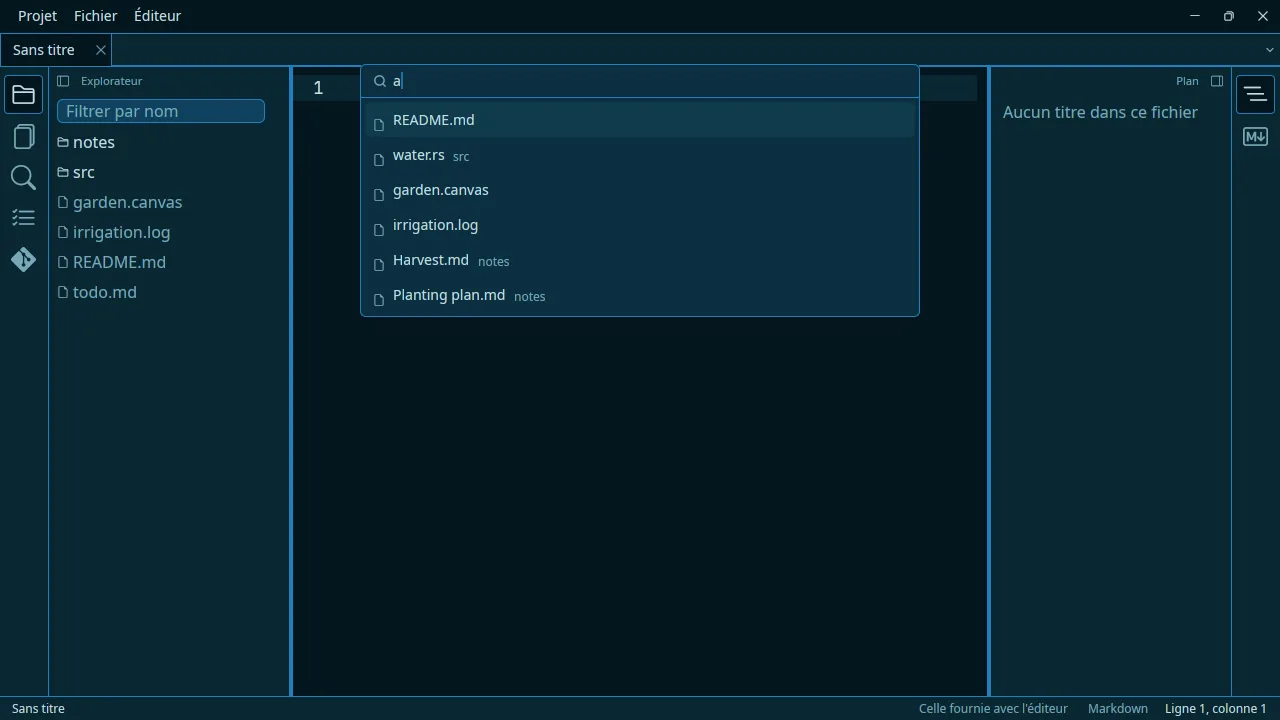Screen dimensions: 1280x720
Task: Restore down the editor window
Action: pyautogui.click(x=1229, y=16)
